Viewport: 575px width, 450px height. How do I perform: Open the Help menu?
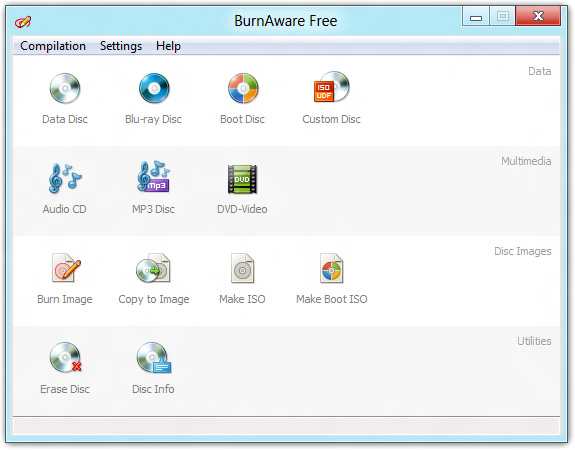[168, 46]
